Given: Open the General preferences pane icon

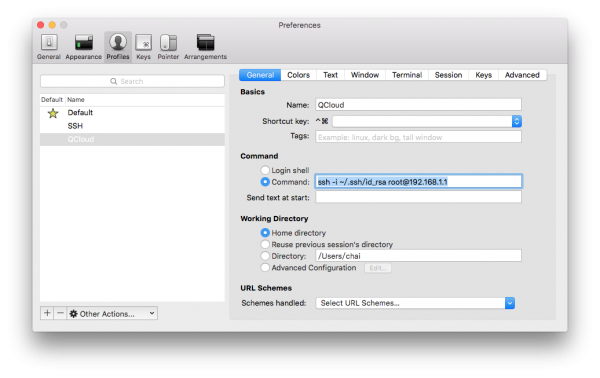Looking at the screenshot, I should (x=49, y=47).
